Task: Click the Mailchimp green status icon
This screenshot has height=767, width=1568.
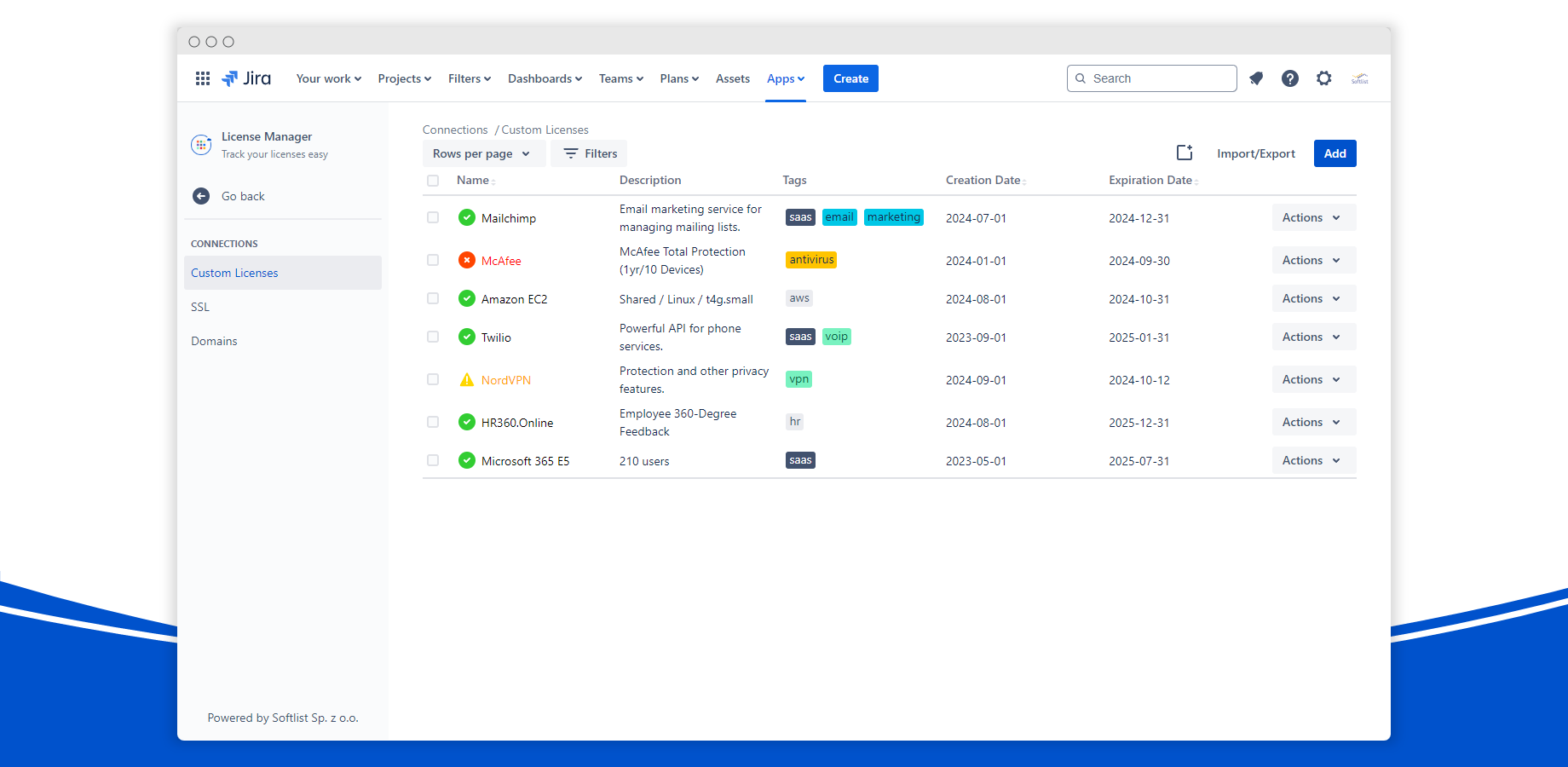Action: click(x=467, y=217)
